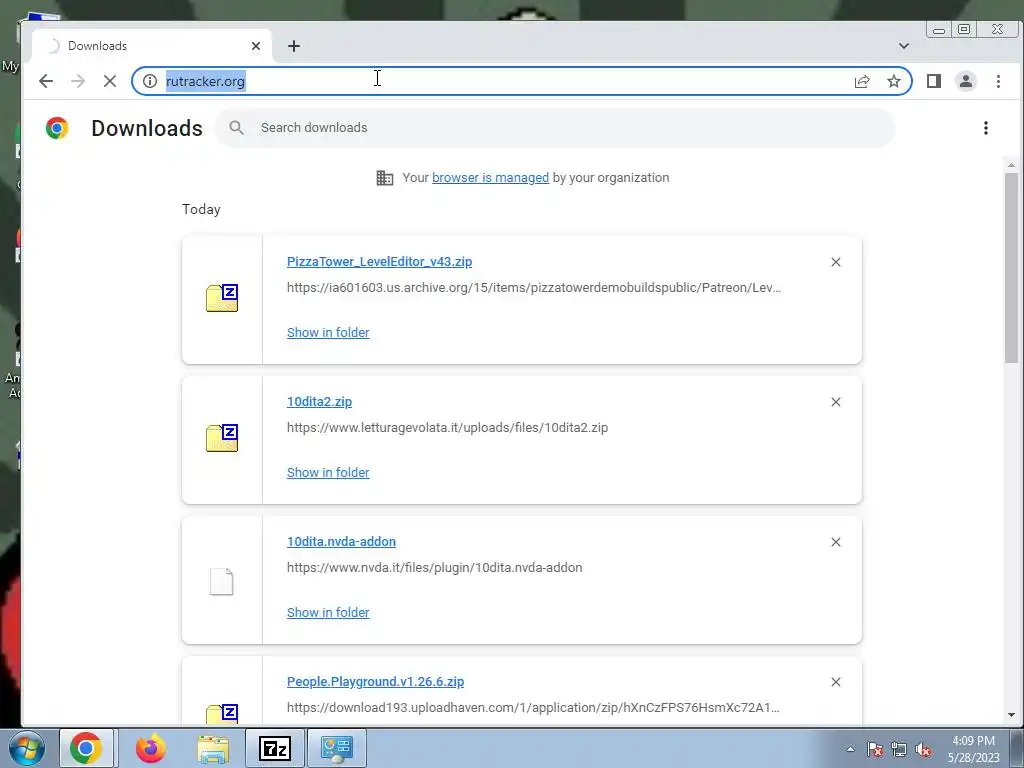This screenshot has height=768, width=1024.
Task: Open PizzaTower_LevelEditor_v43.zip file link
Action: [x=379, y=261]
